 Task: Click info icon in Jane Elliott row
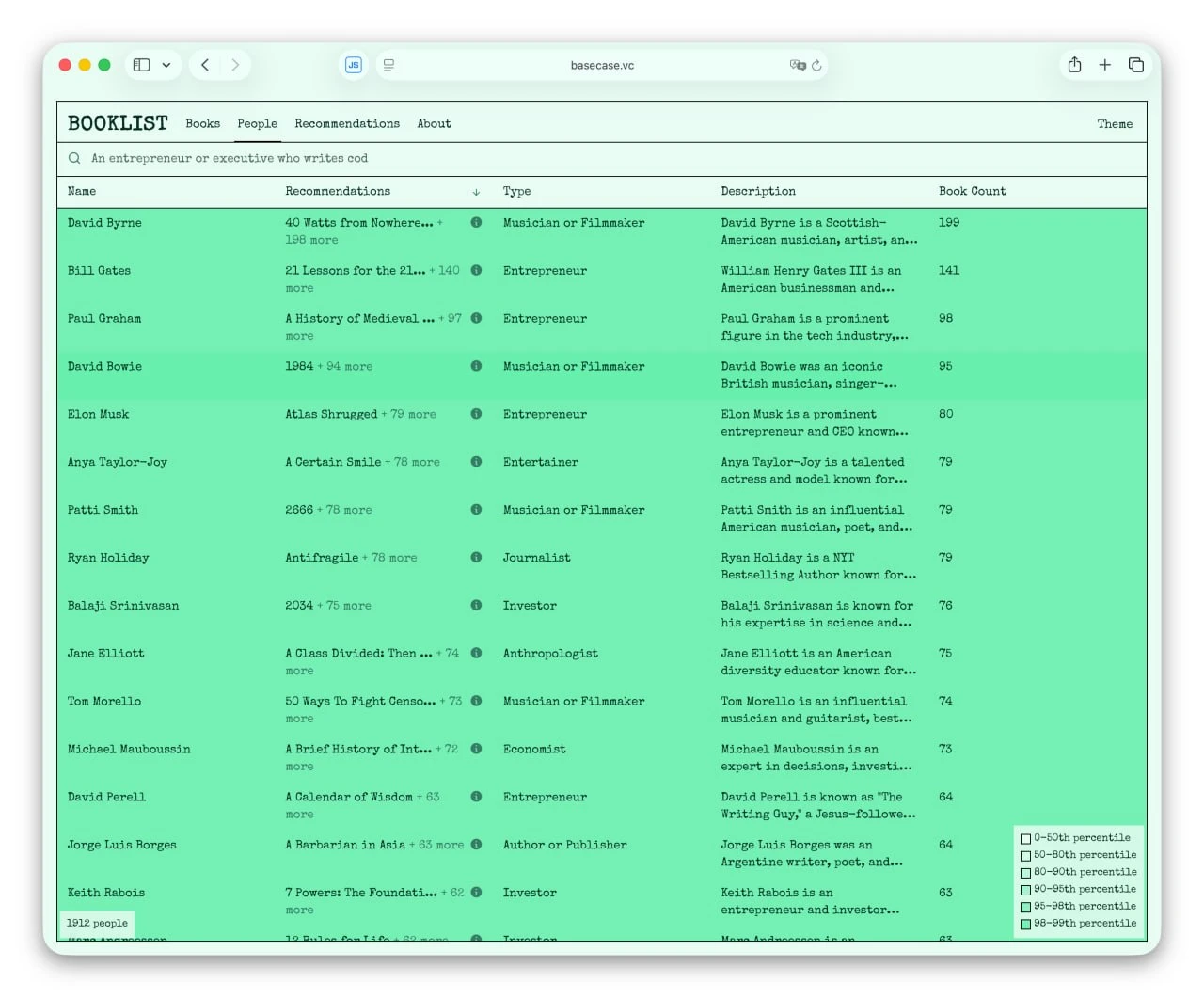[476, 653]
